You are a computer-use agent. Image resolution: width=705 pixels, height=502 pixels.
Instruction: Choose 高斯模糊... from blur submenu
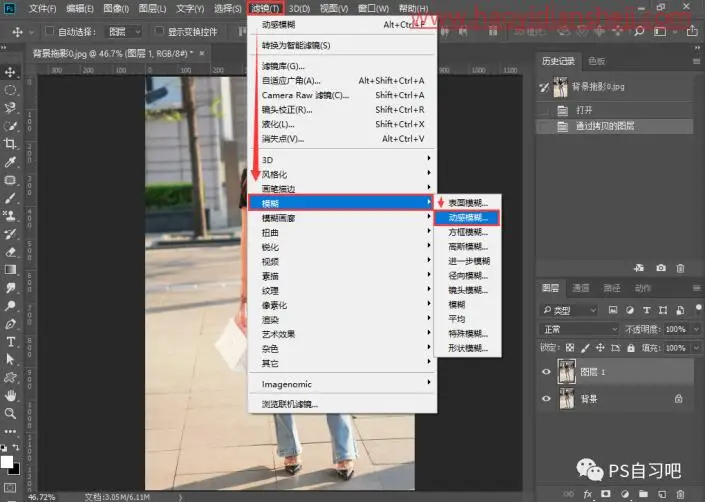pyautogui.click(x=468, y=246)
